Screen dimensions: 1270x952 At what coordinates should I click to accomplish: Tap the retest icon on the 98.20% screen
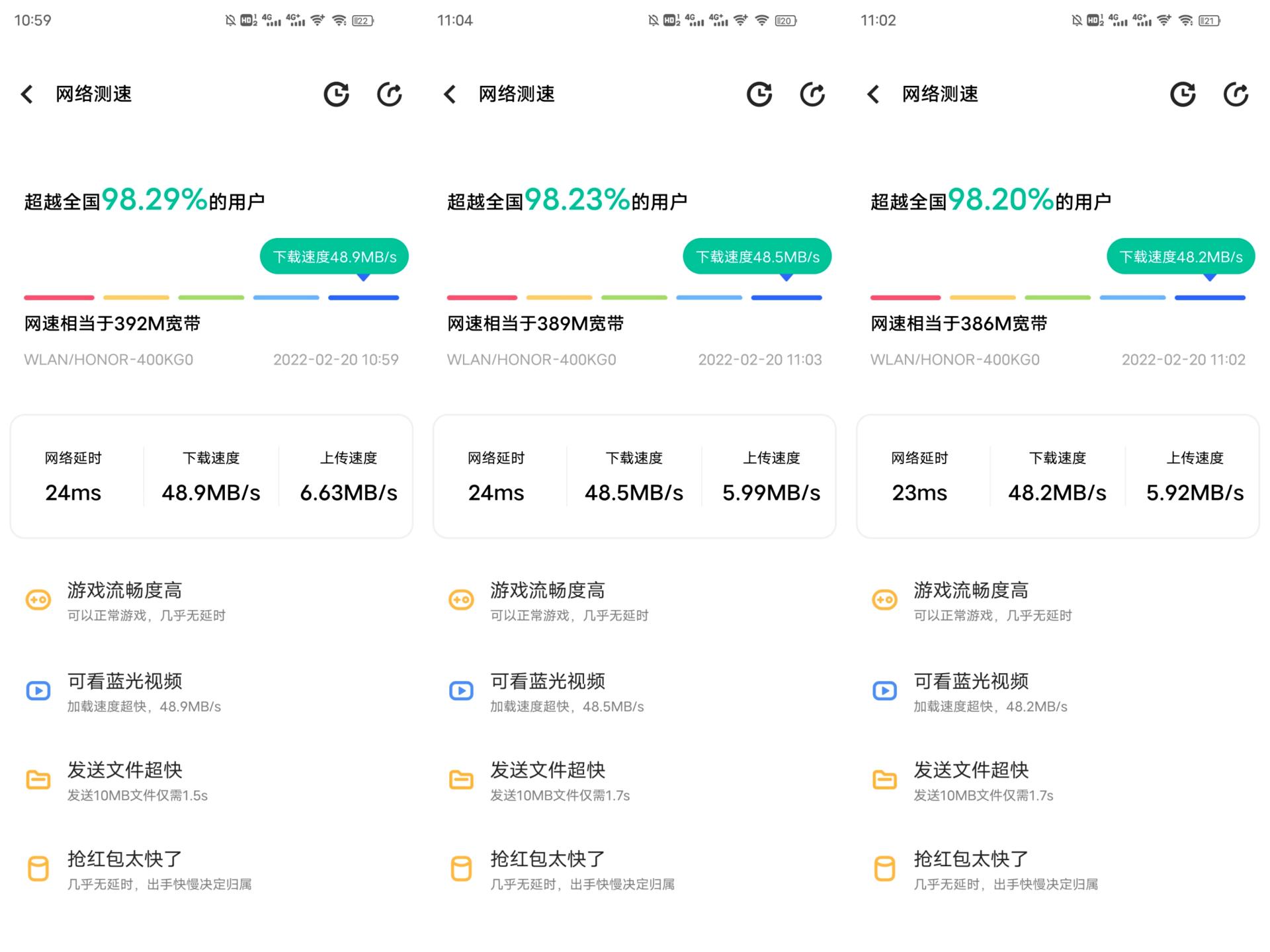point(1236,95)
